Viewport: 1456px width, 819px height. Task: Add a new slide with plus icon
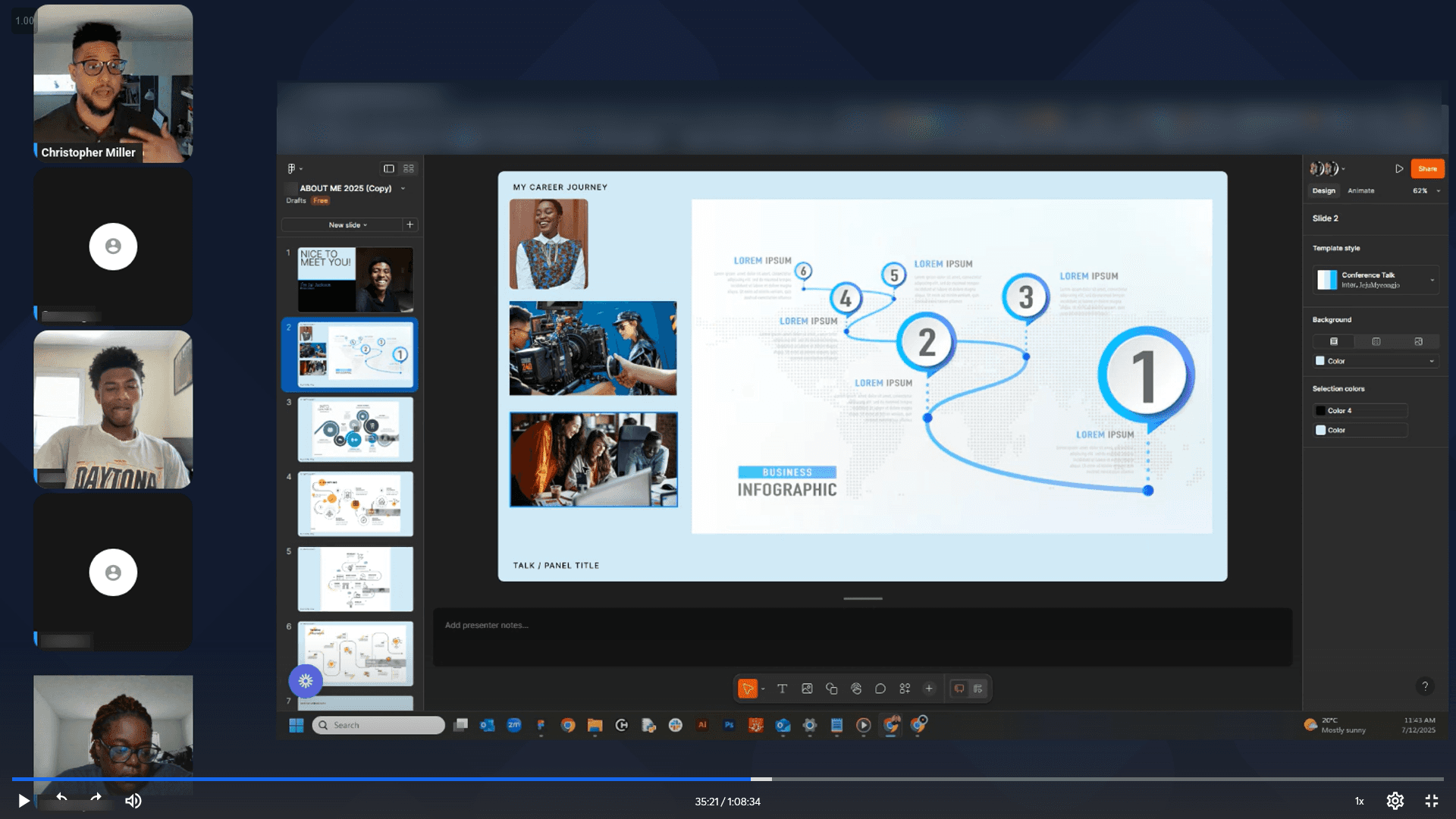tap(410, 224)
